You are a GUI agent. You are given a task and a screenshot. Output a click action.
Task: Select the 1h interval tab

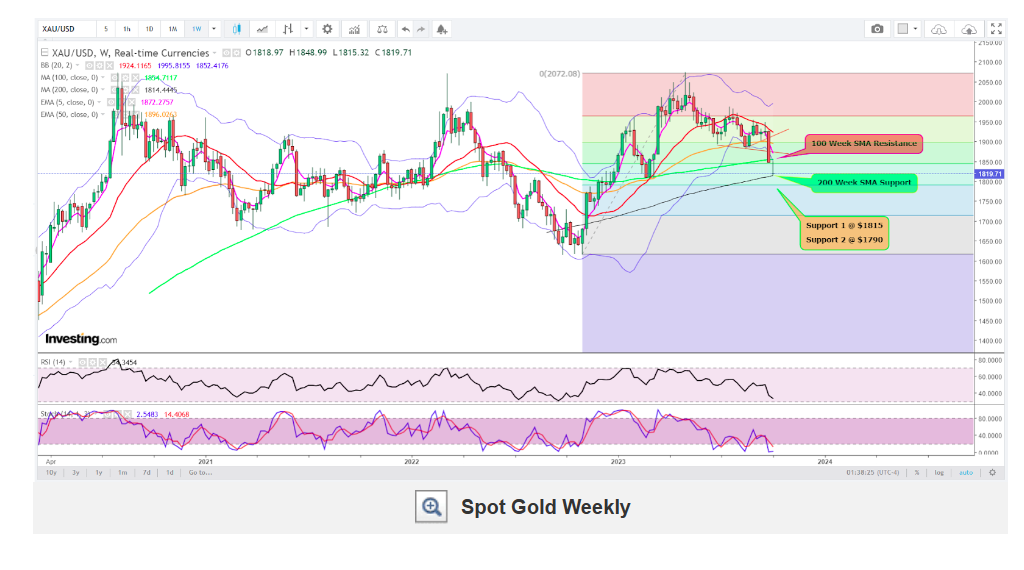[x=126, y=29]
